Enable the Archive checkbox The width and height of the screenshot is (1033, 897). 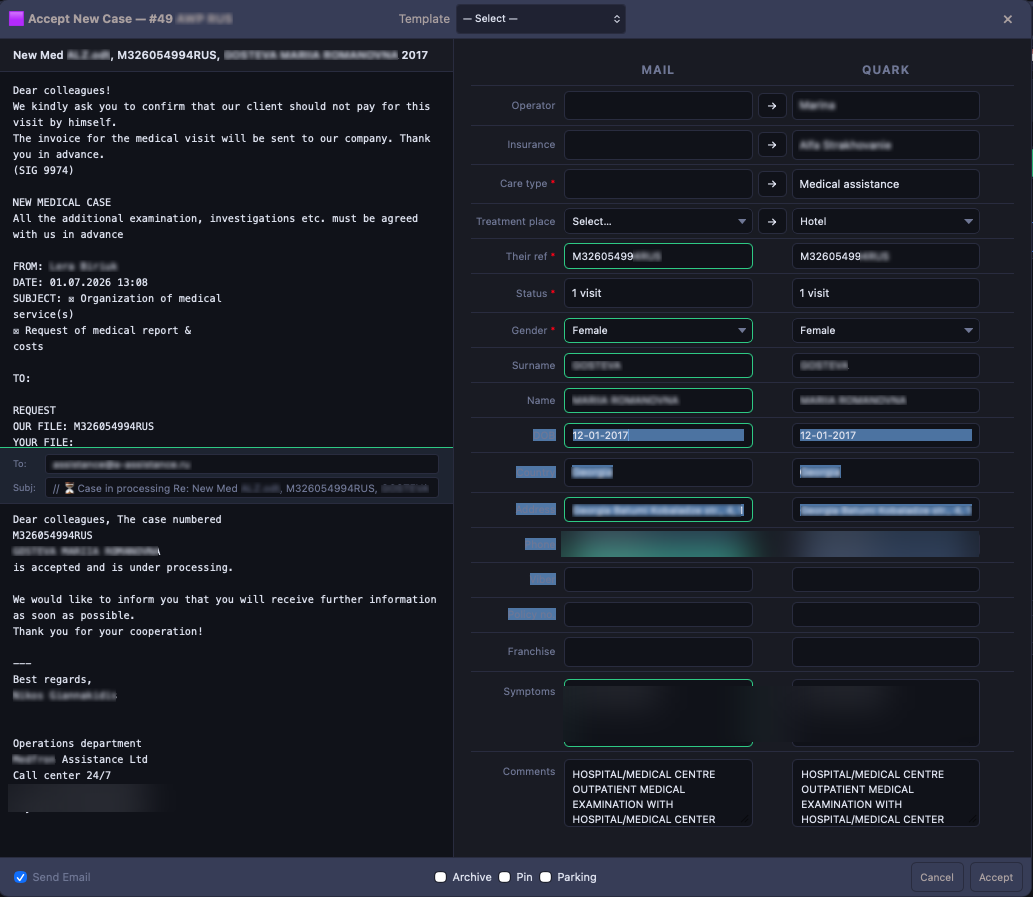[x=441, y=877]
